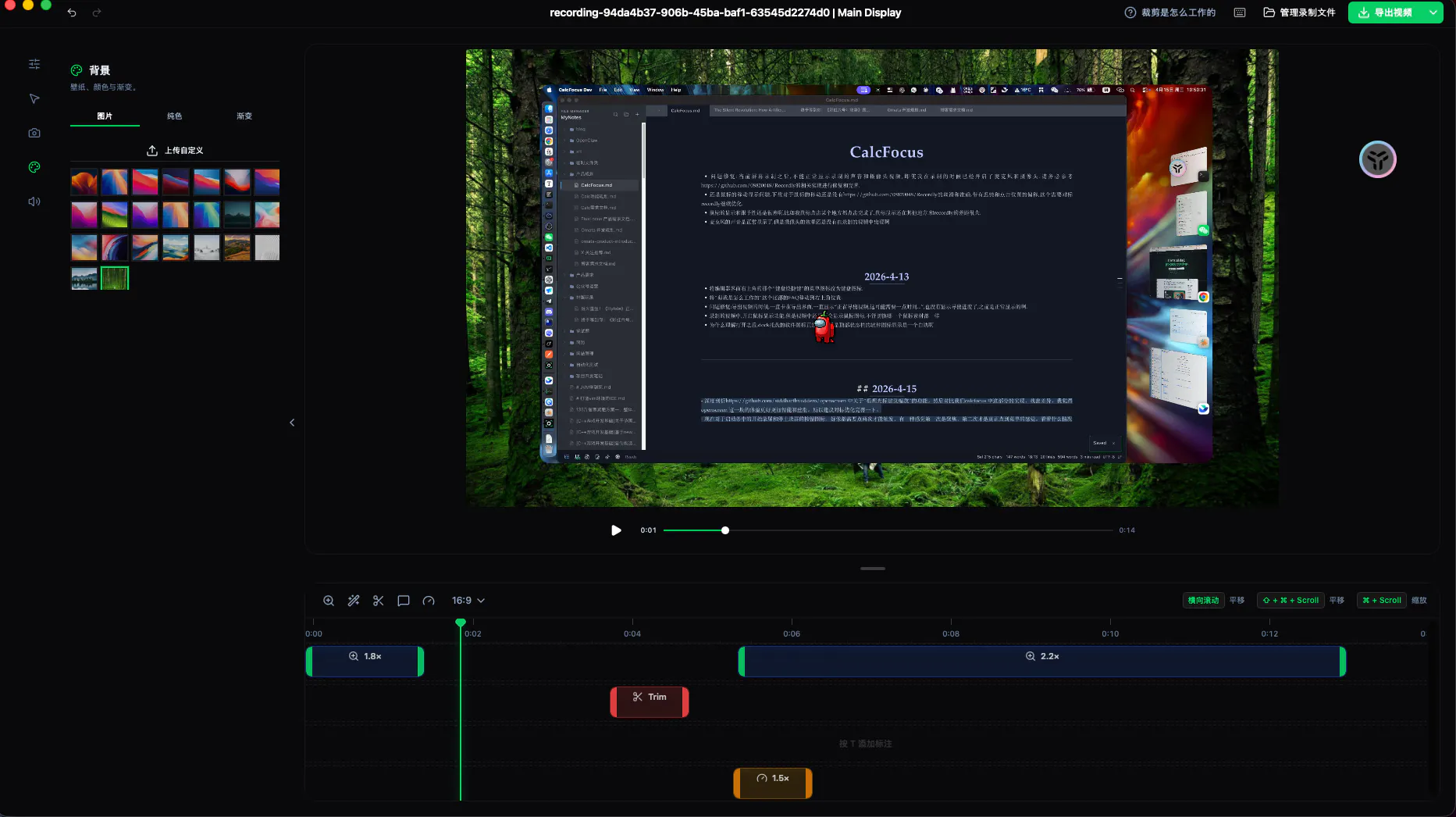Click the 0:04 mark on timeline ruler

point(632,633)
